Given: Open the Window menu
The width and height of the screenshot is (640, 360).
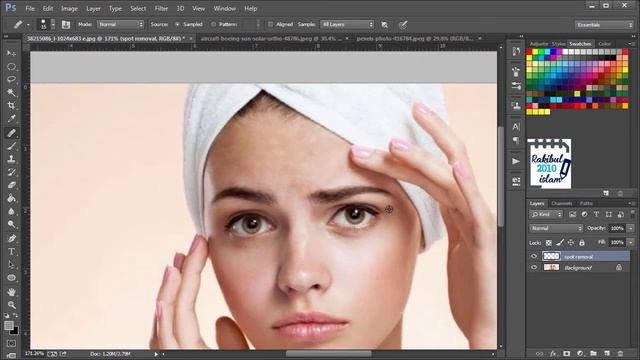Looking at the screenshot, I should 224,8.
